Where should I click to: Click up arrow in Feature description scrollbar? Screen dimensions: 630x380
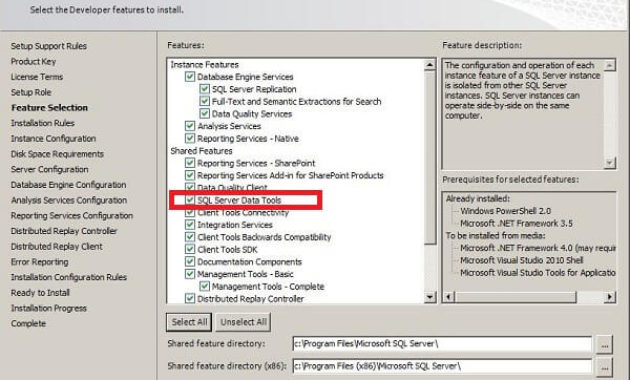click(610, 65)
